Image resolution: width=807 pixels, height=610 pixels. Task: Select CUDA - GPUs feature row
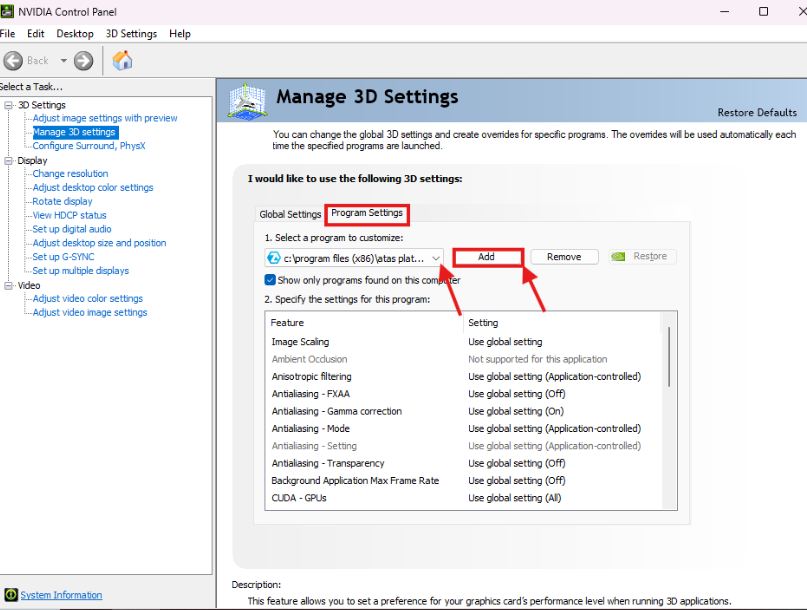463,498
